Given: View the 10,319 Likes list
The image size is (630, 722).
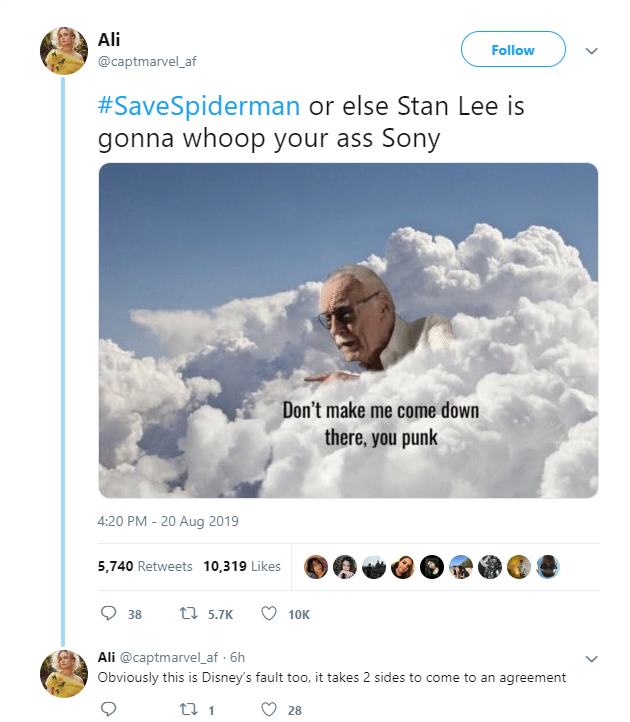Looking at the screenshot, I should click(242, 566).
